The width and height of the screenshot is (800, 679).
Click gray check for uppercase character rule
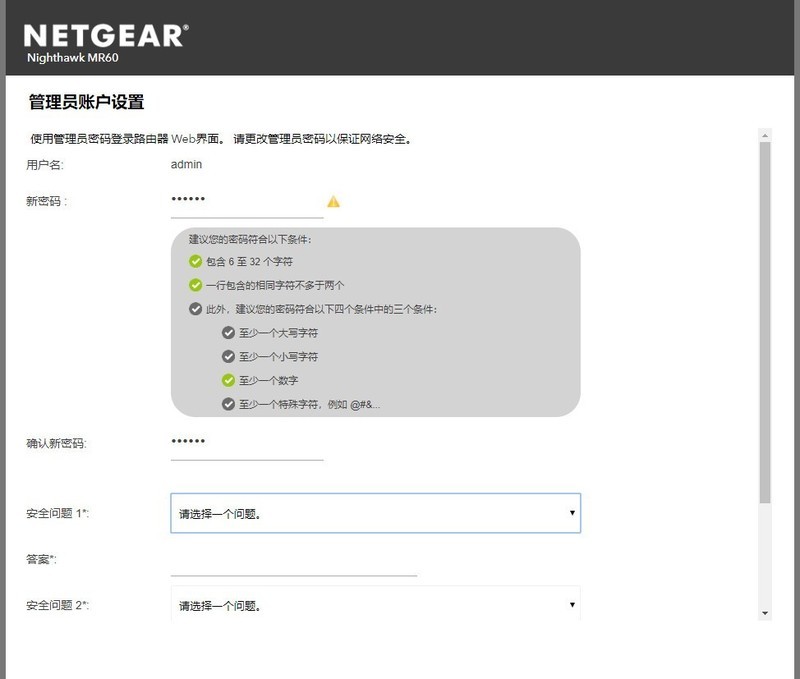(229, 333)
